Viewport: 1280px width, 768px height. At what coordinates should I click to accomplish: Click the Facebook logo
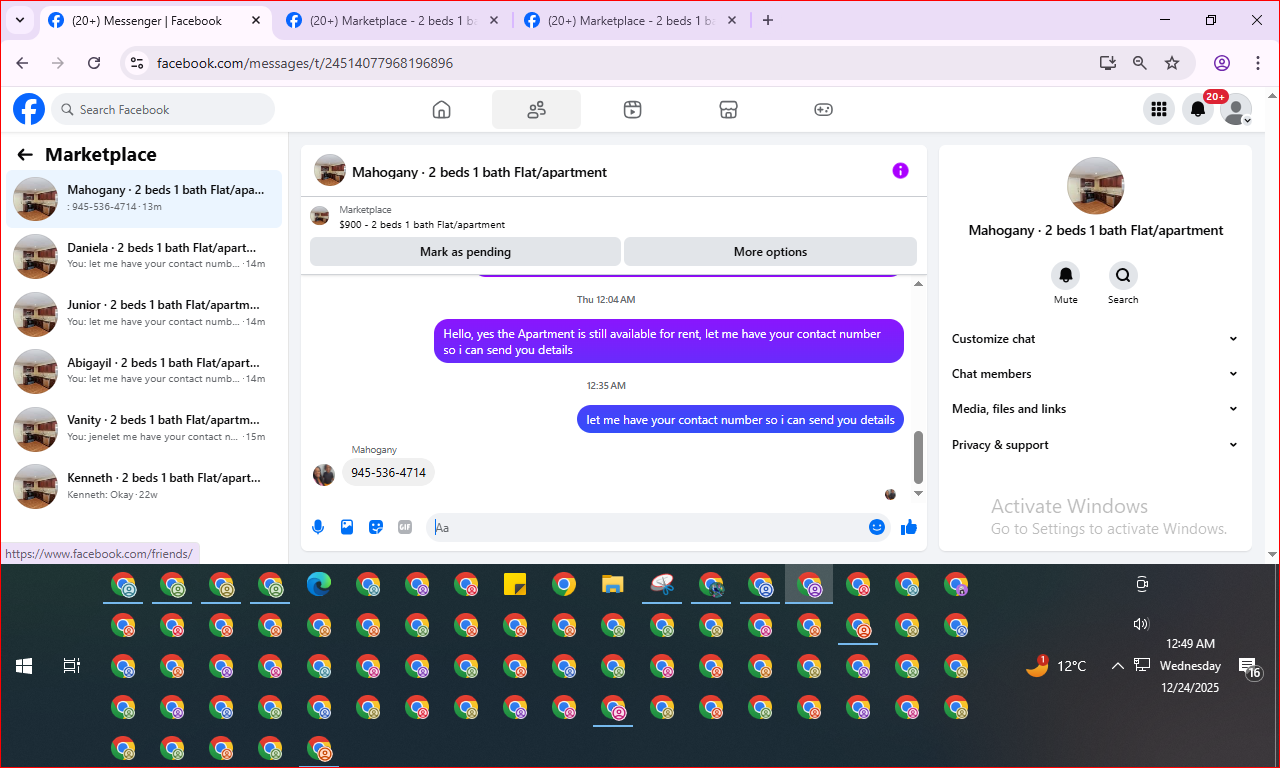(x=29, y=109)
